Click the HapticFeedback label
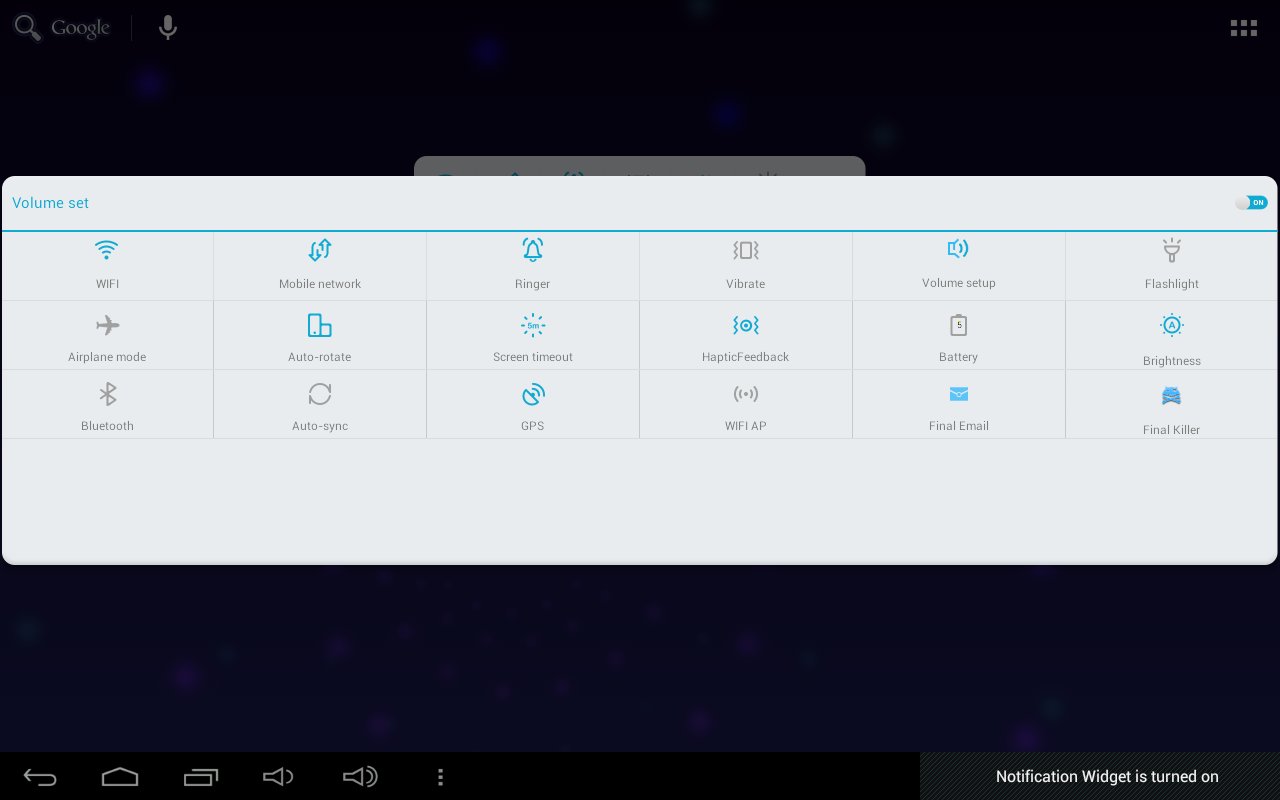This screenshot has width=1280, height=800. [x=746, y=357]
